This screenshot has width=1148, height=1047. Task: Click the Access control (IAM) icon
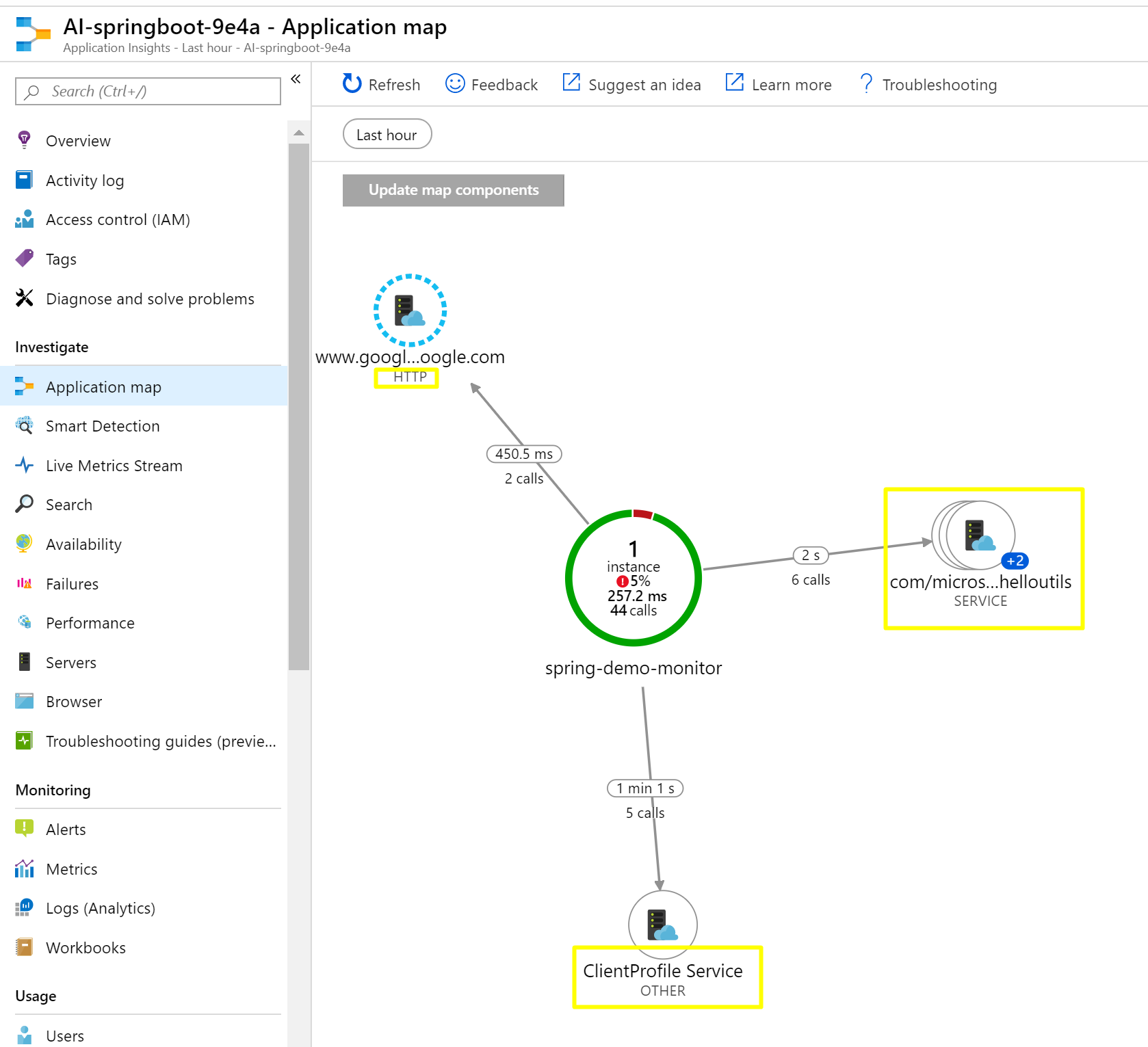click(25, 219)
